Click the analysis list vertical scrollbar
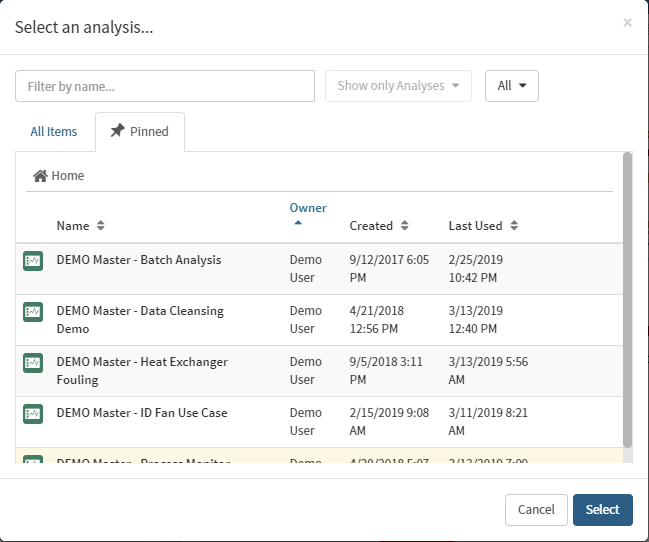 [x=627, y=300]
